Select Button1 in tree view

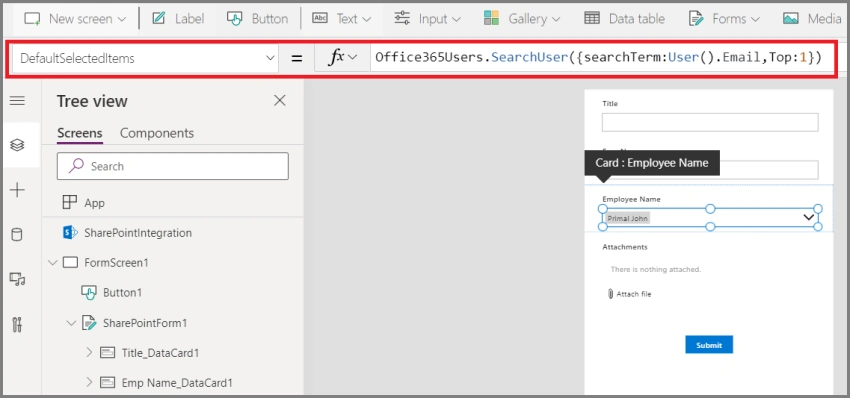coord(122,293)
